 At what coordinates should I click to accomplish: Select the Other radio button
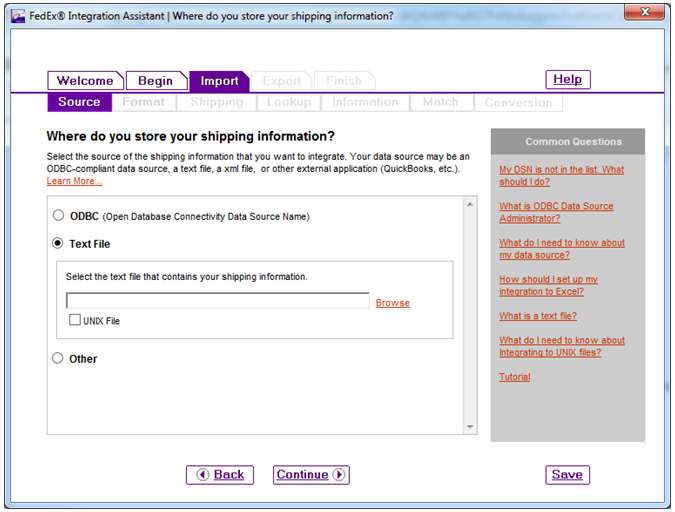coord(58,358)
